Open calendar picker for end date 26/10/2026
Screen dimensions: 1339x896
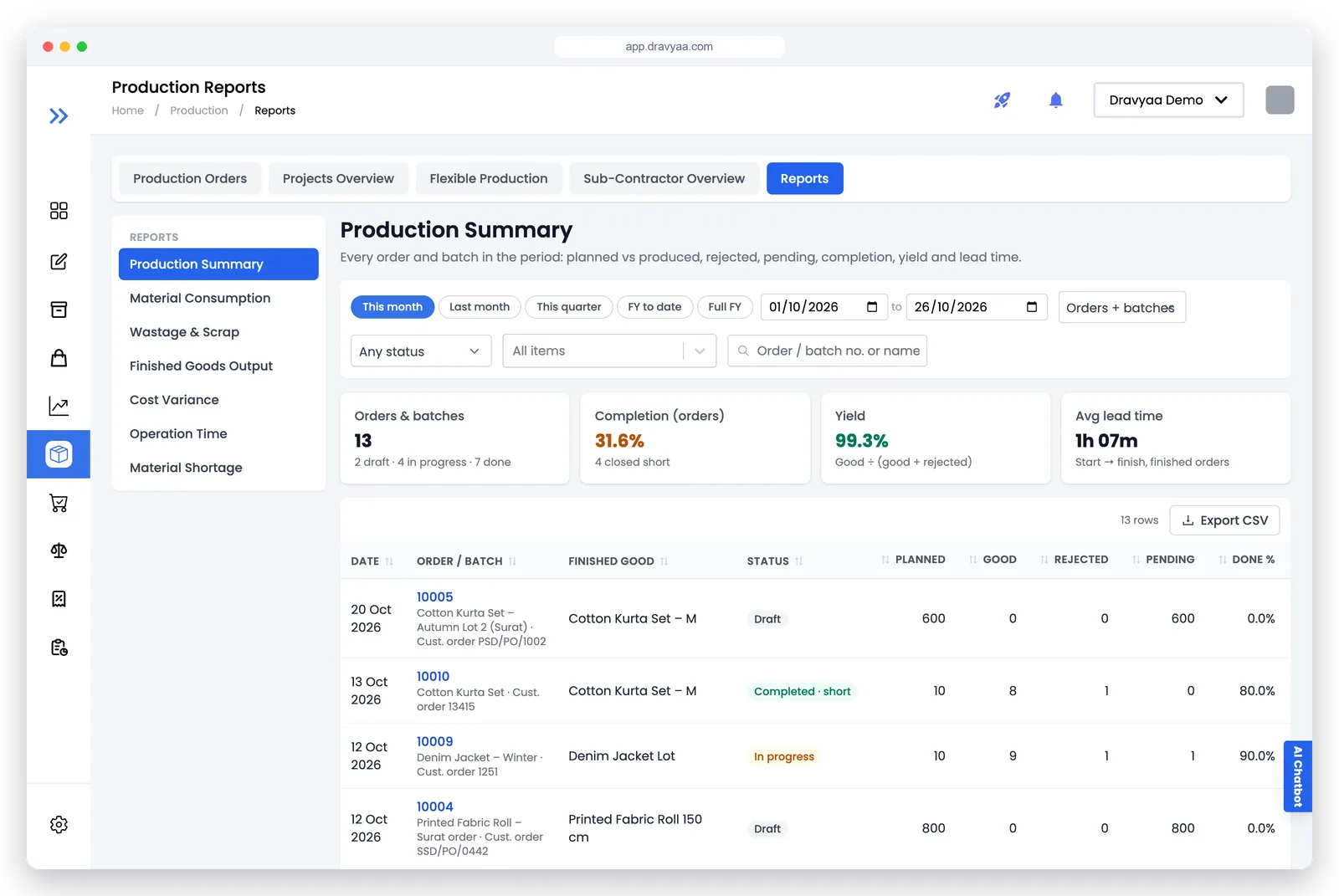[1032, 307]
